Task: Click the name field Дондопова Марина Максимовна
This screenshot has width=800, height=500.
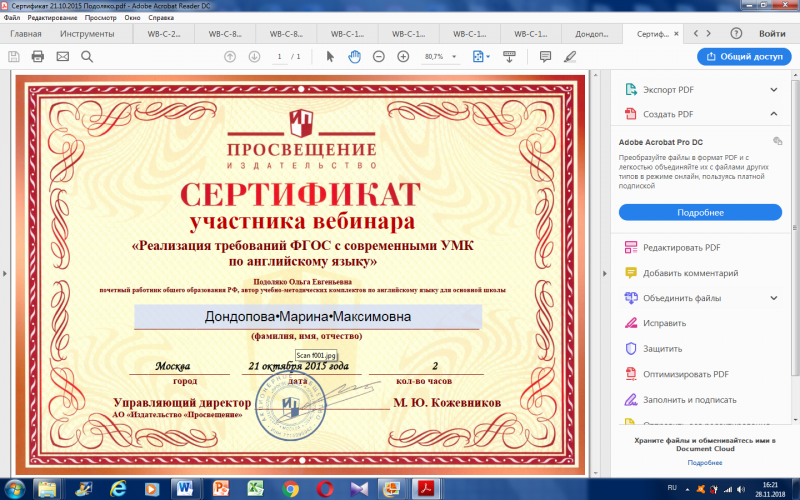Action: (x=308, y=317)
